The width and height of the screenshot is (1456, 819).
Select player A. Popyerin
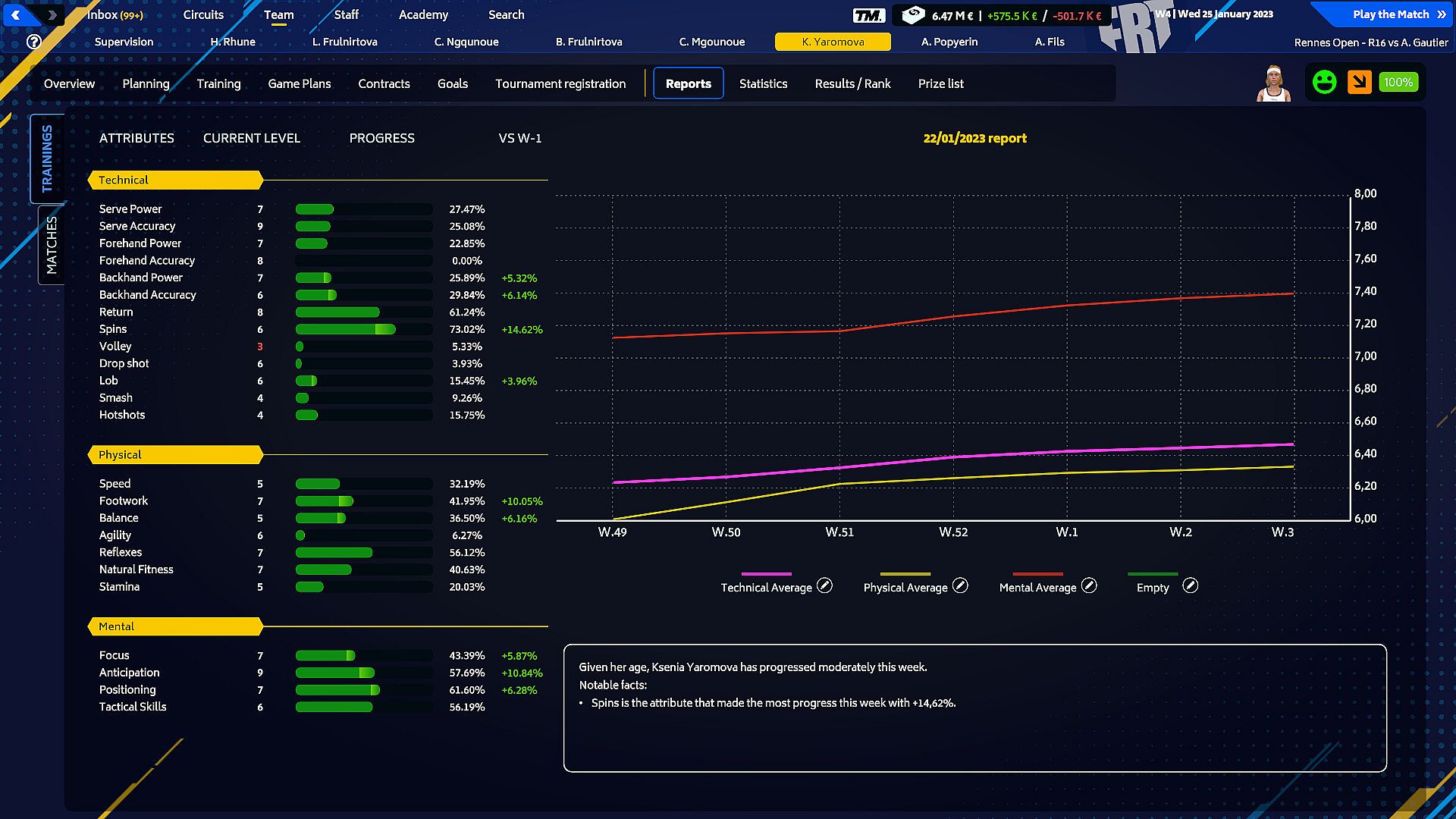click(x=949, y=42)
